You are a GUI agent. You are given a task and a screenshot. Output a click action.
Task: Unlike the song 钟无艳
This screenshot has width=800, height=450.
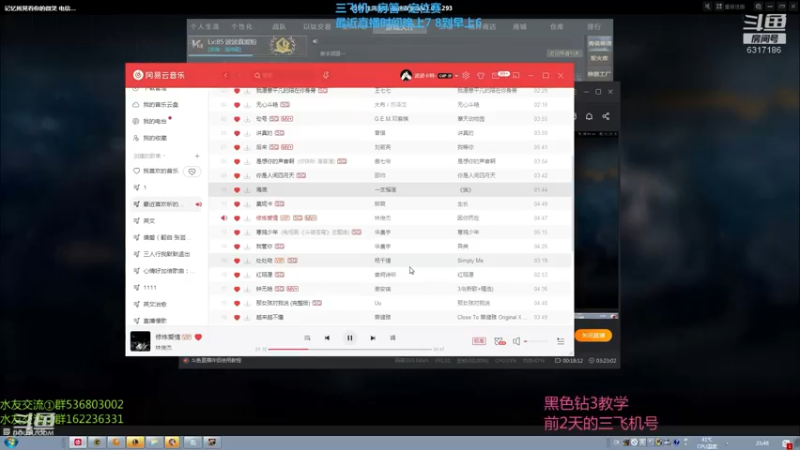tap(237, 289)
